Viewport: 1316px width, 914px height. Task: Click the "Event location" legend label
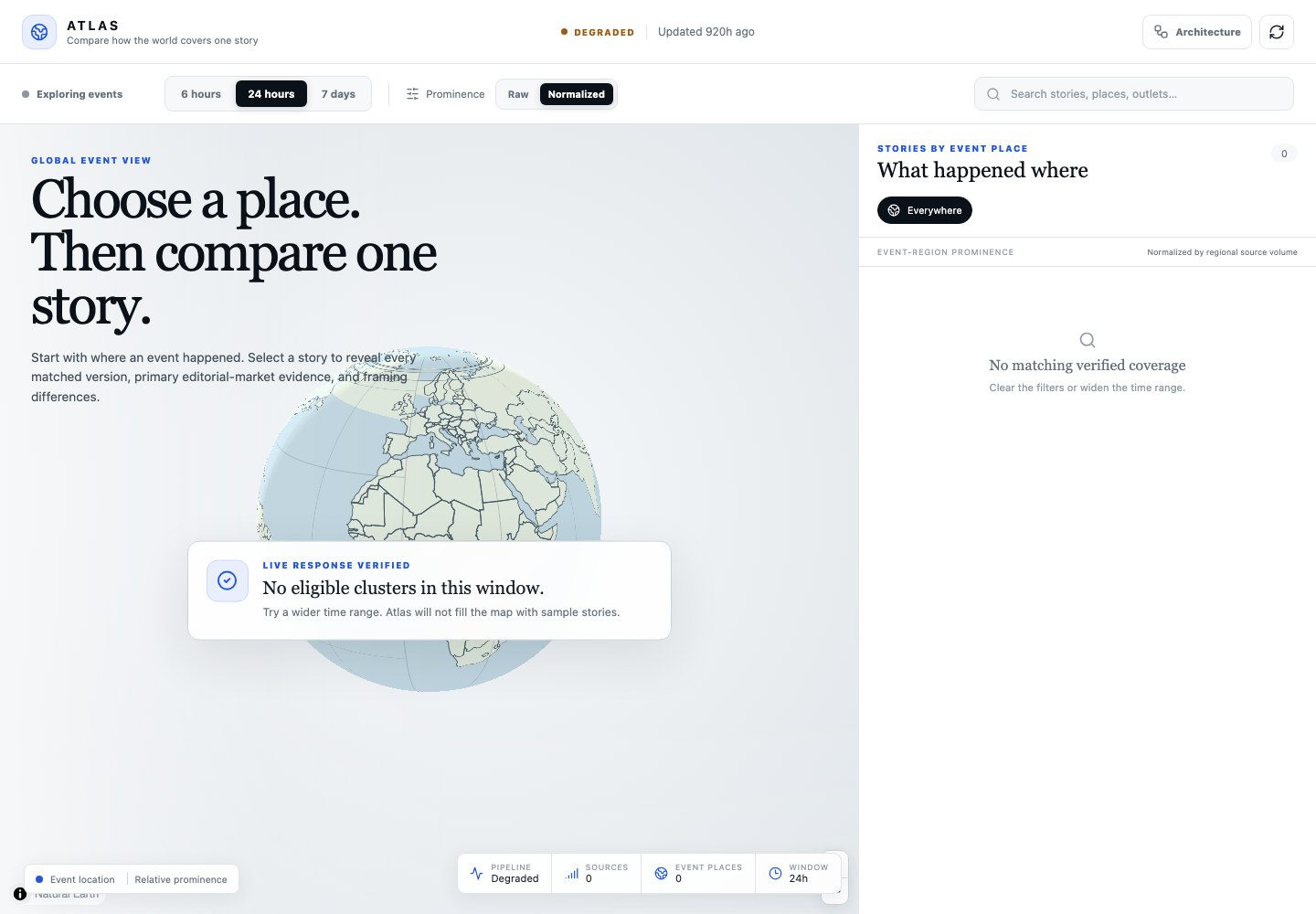click(82, 879)
